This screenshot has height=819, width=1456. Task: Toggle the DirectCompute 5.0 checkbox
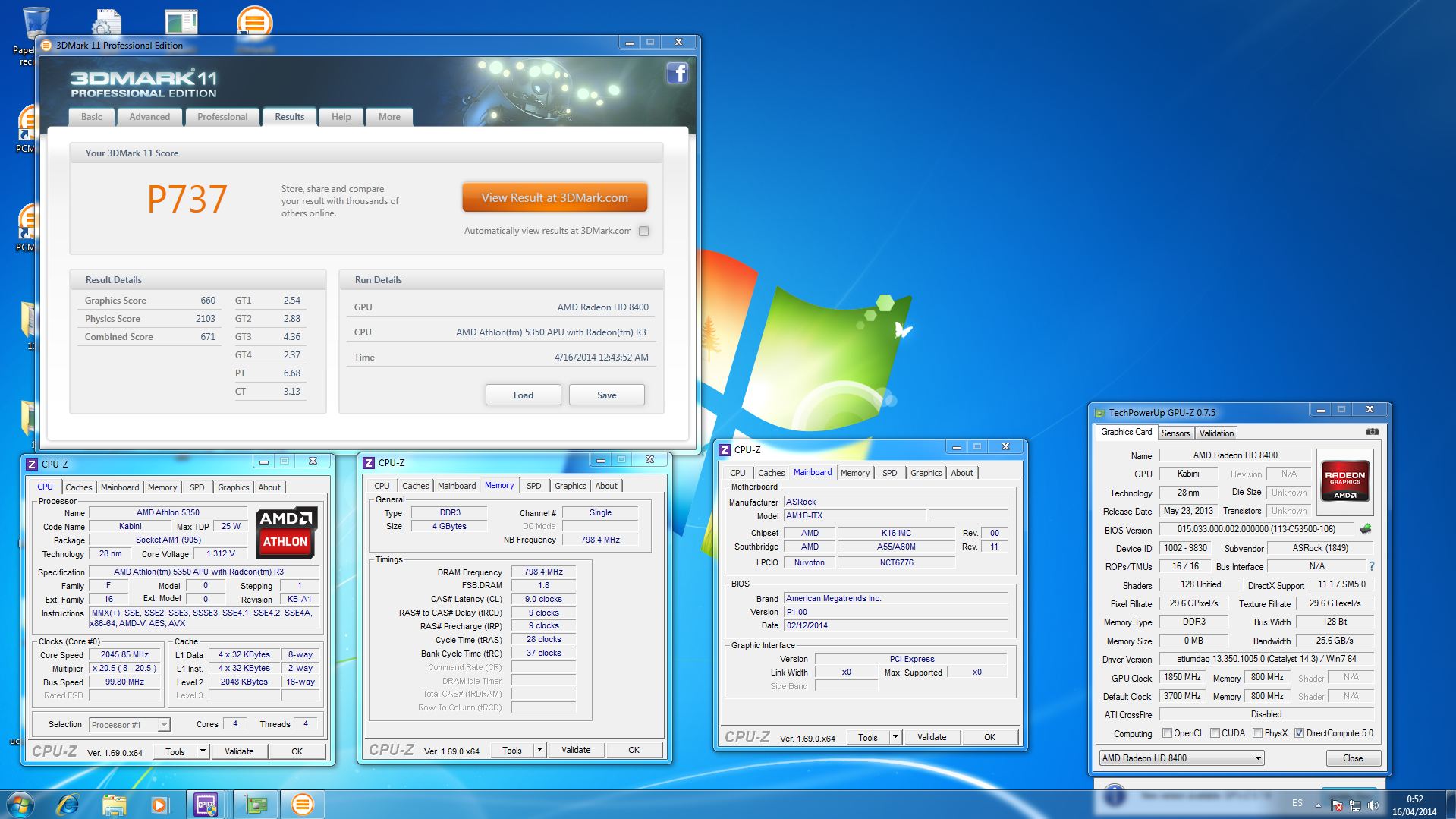1299,733
